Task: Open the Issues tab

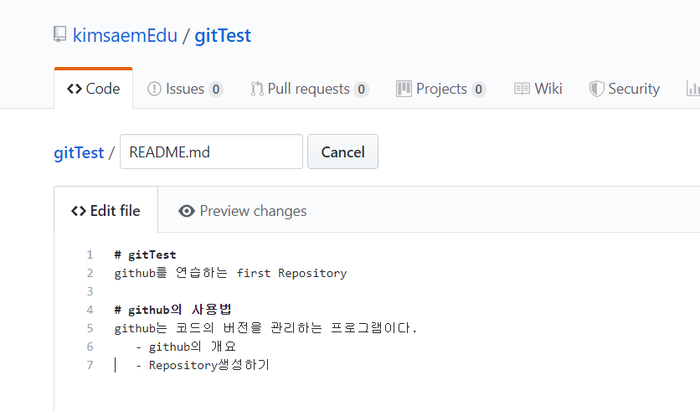Action: coord(185,89)
